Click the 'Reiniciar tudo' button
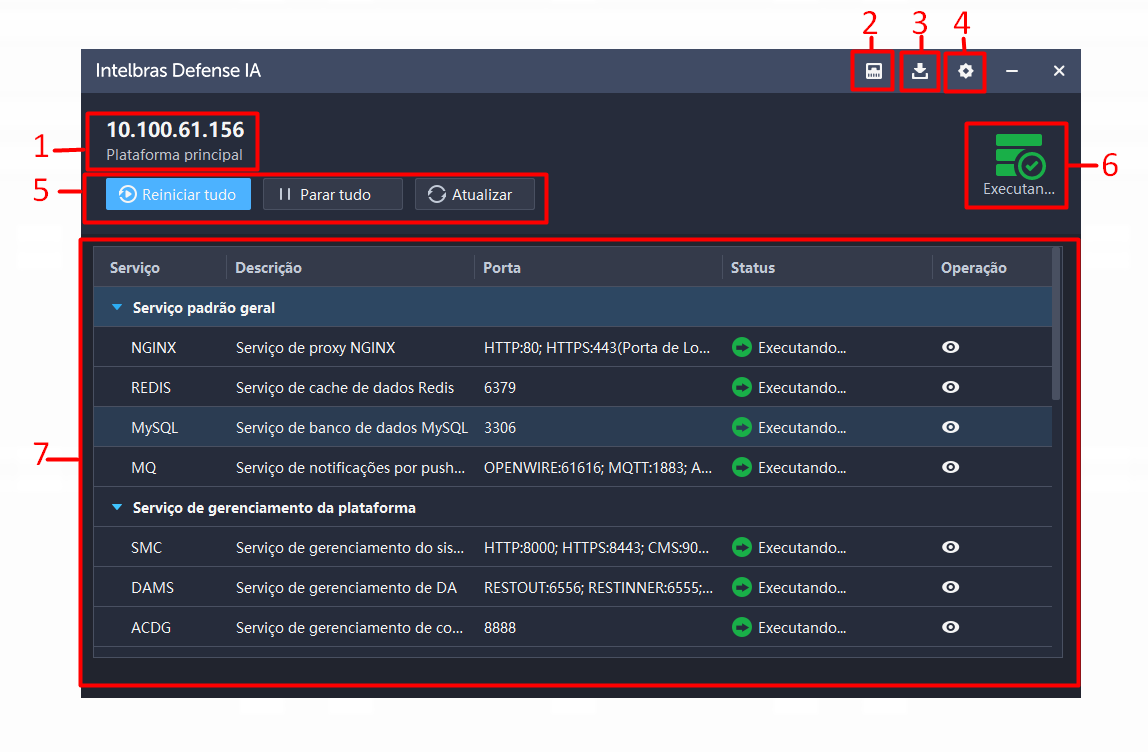This screenshot has width=1148, height=752. coord(178,194)
